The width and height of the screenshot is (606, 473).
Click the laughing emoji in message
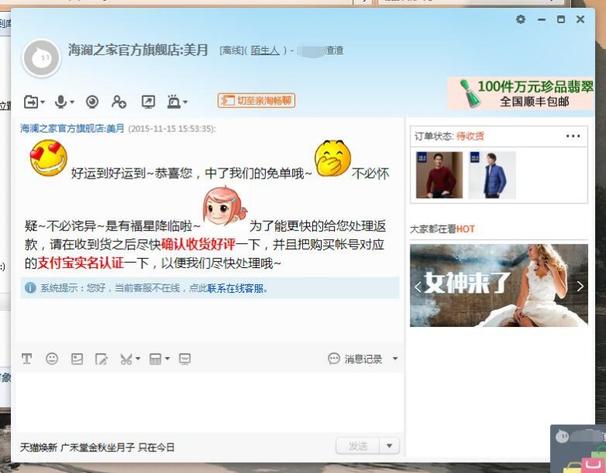(333, 158)
